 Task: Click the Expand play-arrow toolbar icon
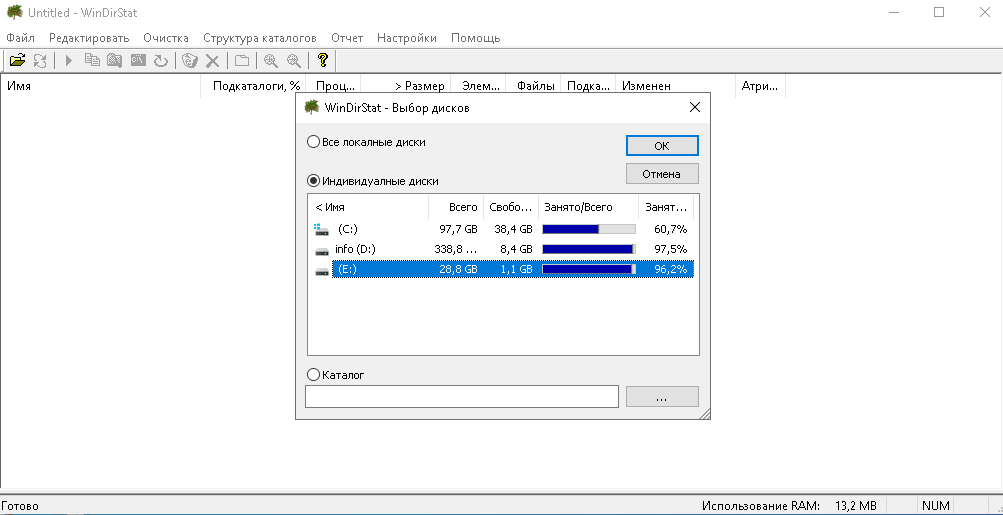pos(69,61)
